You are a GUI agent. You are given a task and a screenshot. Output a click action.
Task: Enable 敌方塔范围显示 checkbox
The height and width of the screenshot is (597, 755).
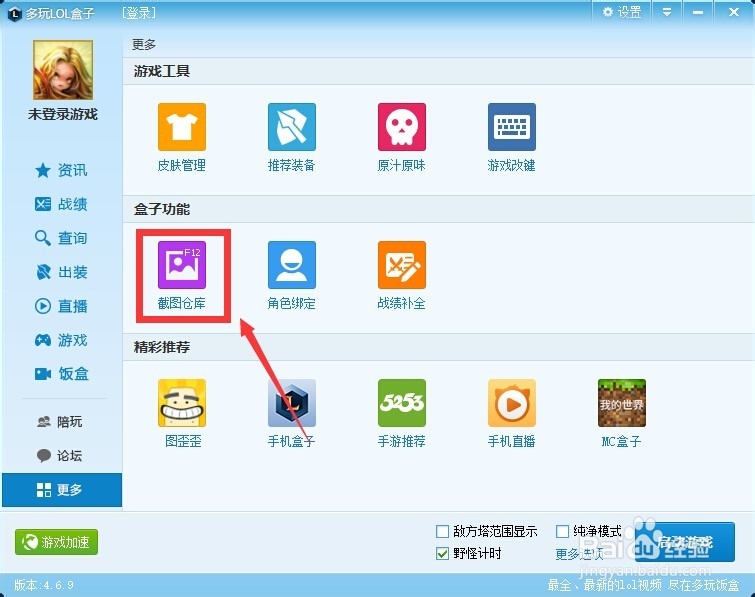pyautogui.click(x=442, y=532)
